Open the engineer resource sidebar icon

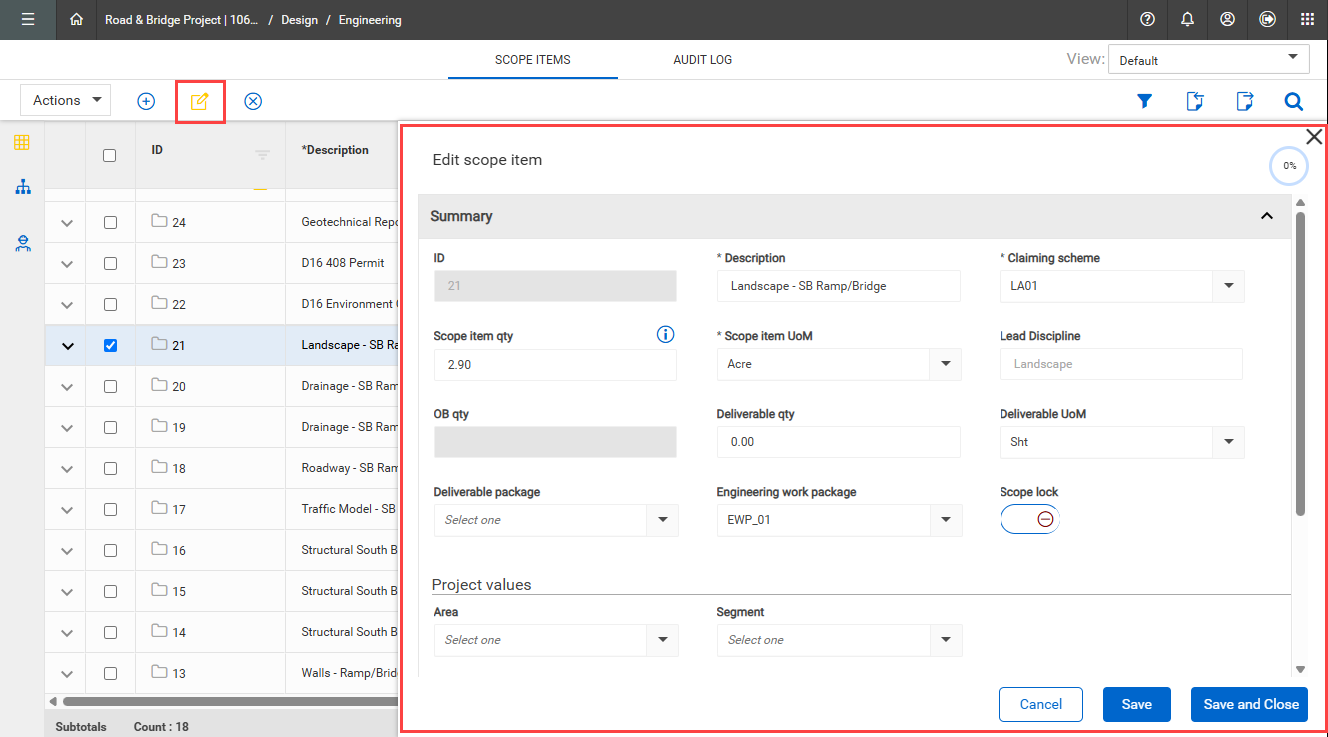[x=22, y=242]
